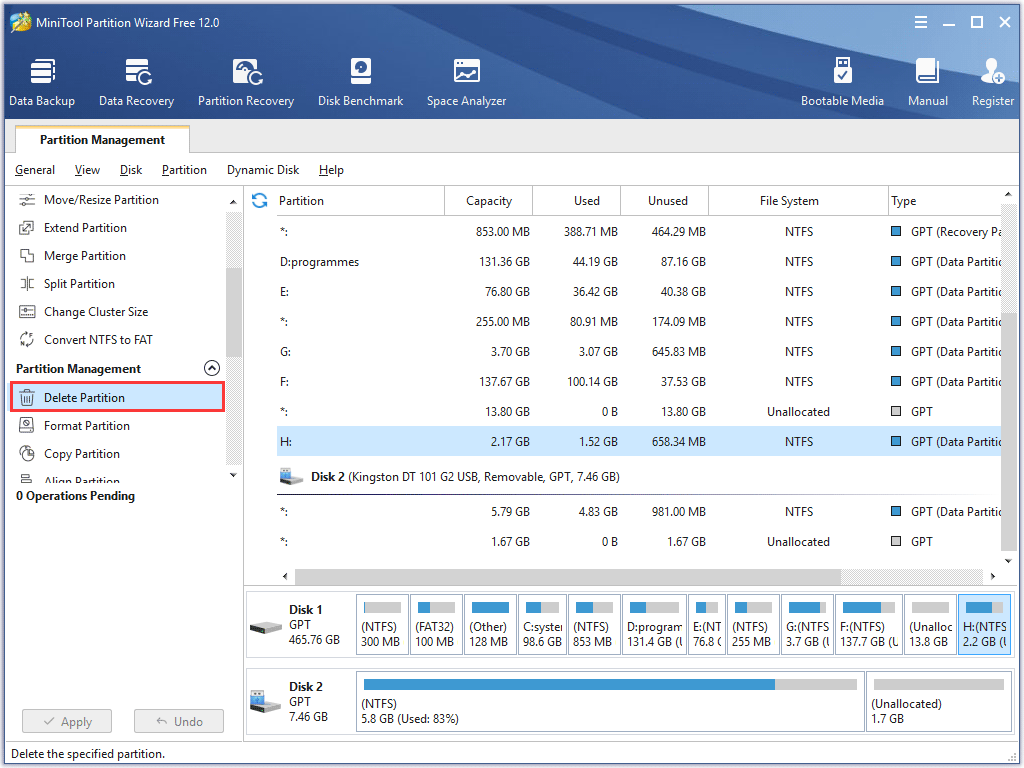The height and width of the screenshot is (768, 1024).
Task: Open the General menu
Action: (35, 170)
